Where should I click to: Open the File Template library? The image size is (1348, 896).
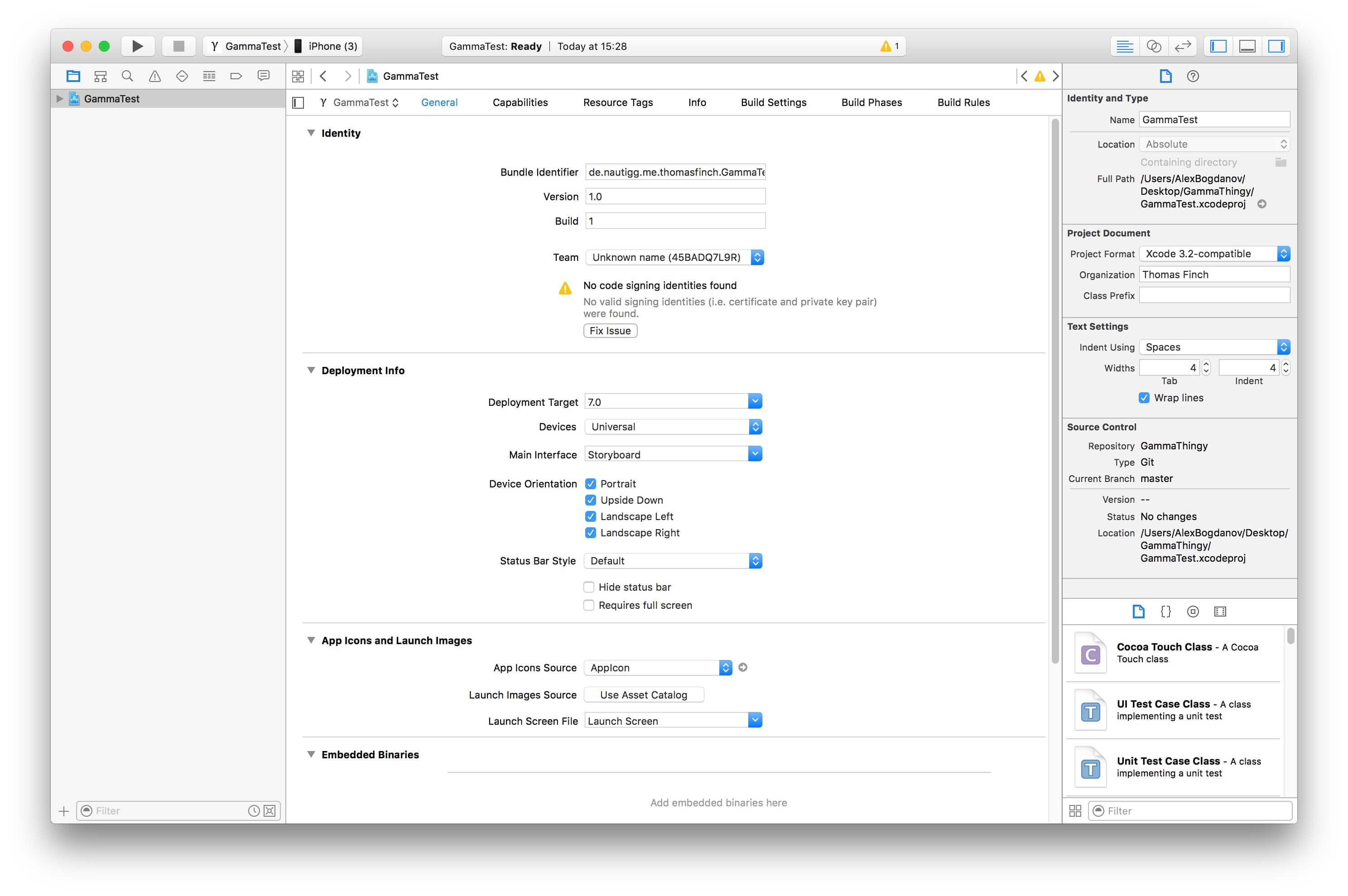click(x=1138, y=612)
